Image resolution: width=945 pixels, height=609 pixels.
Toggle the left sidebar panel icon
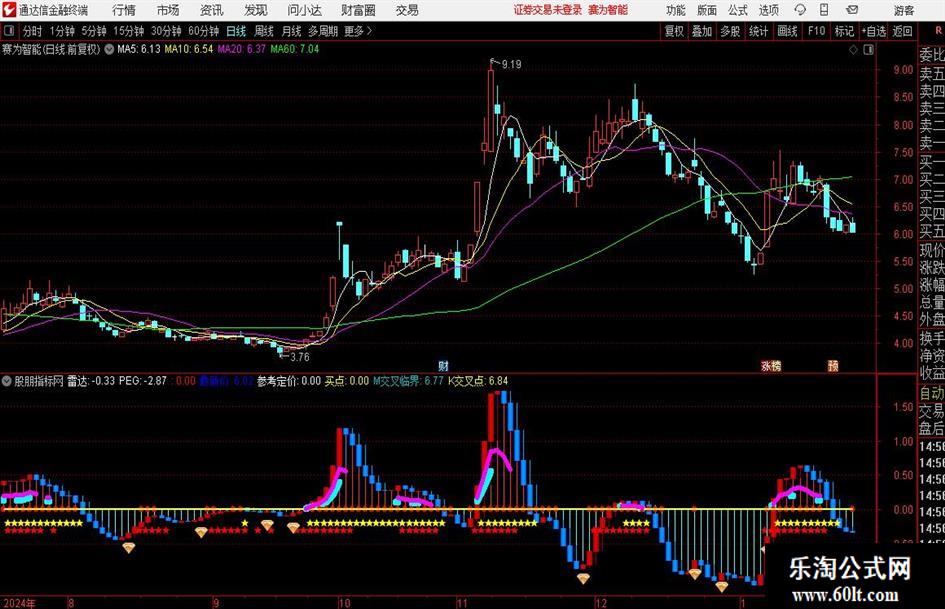tap(9, 31)
